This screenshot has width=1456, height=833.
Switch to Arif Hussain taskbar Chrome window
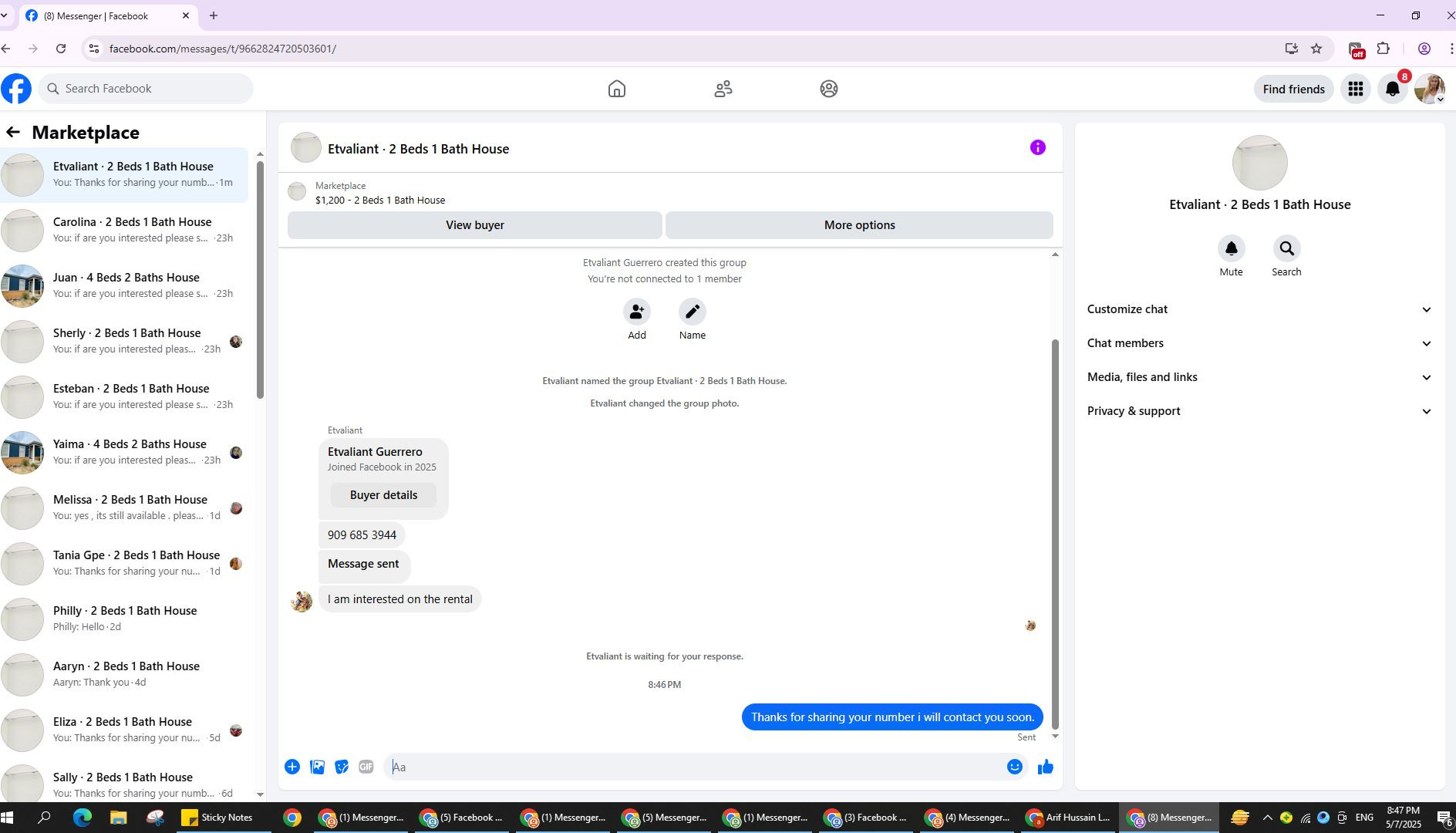point(1070,818)
